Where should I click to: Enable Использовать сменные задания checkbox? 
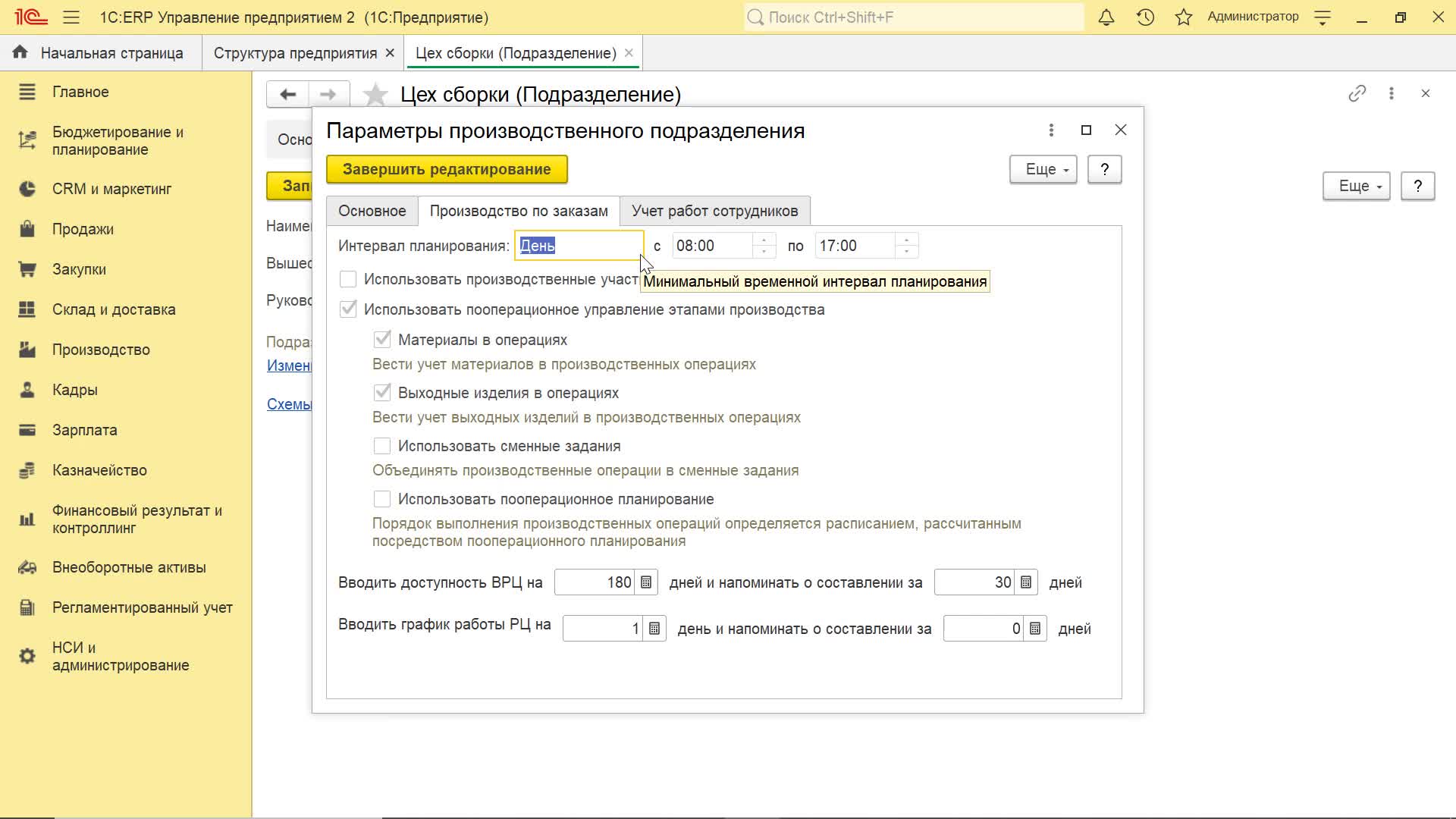[x=382, y=446]
